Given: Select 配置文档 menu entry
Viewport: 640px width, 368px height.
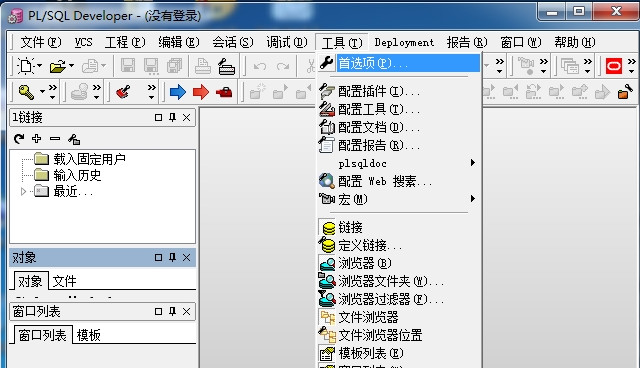Looking at the screenshot, I should pos(399,127).
